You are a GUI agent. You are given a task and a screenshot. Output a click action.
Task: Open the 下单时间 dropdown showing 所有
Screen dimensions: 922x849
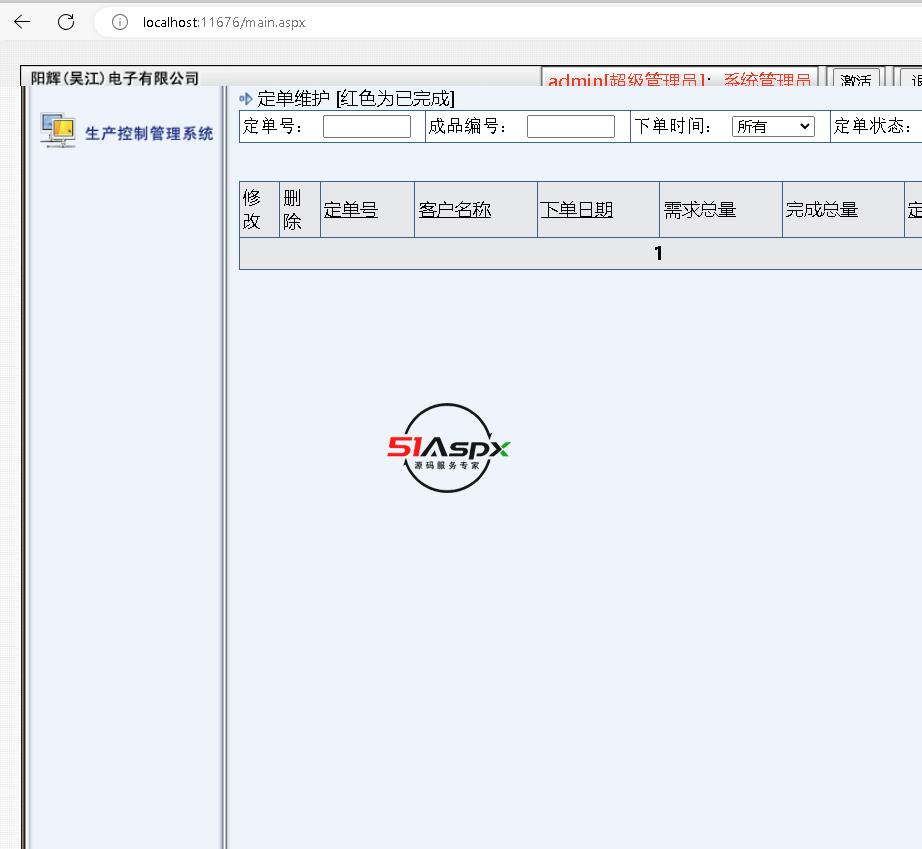pos(773,126)
